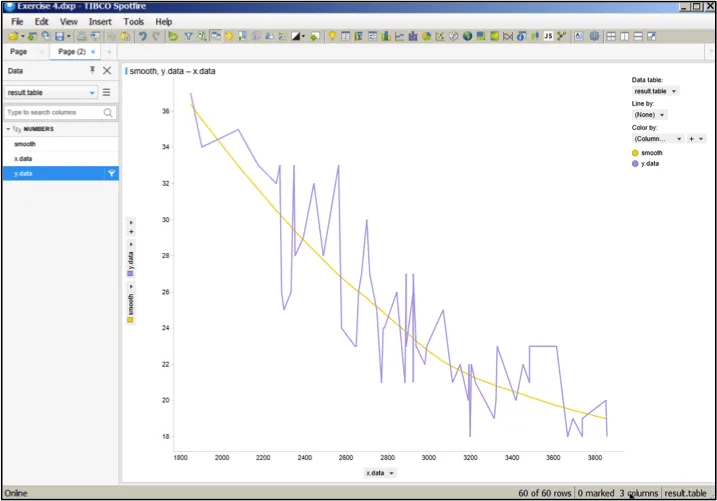Switch to the first Page tab

point(19,52)
